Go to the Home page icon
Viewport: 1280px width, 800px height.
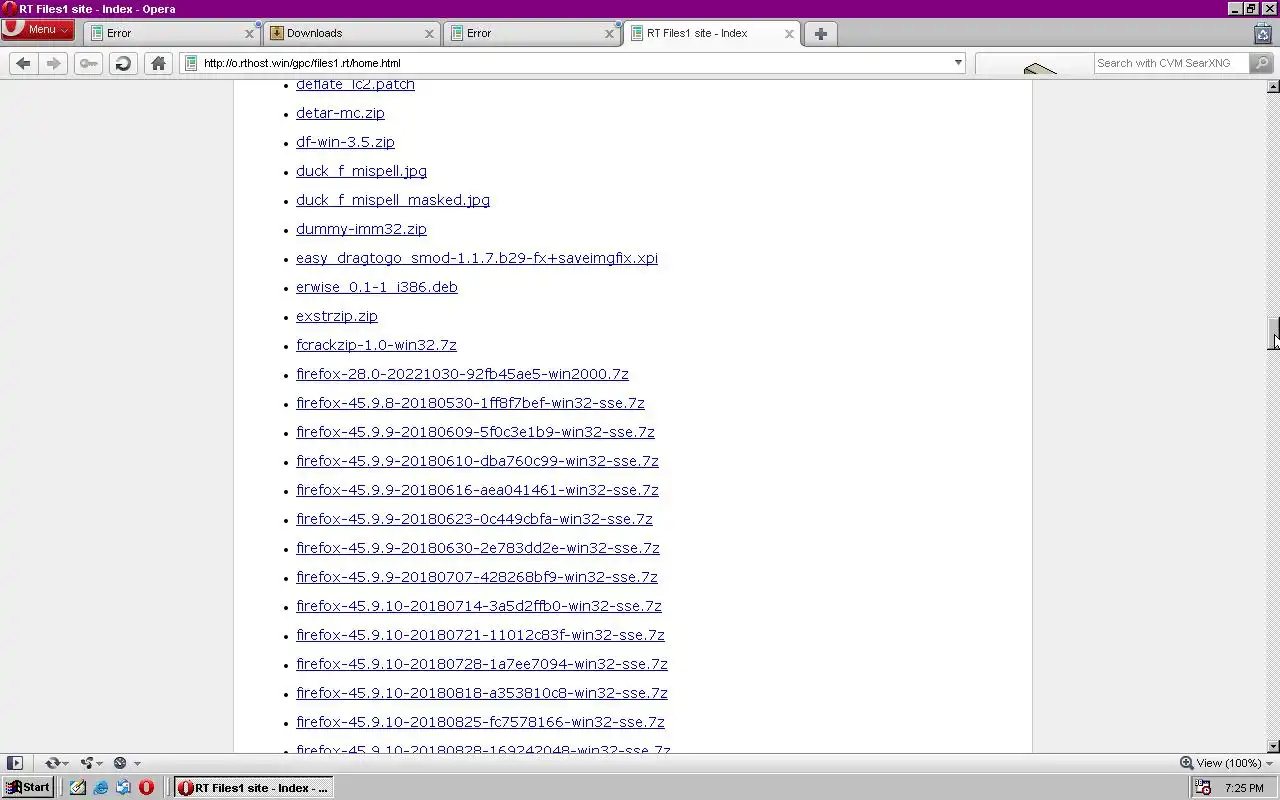click(x=158, y=63)
